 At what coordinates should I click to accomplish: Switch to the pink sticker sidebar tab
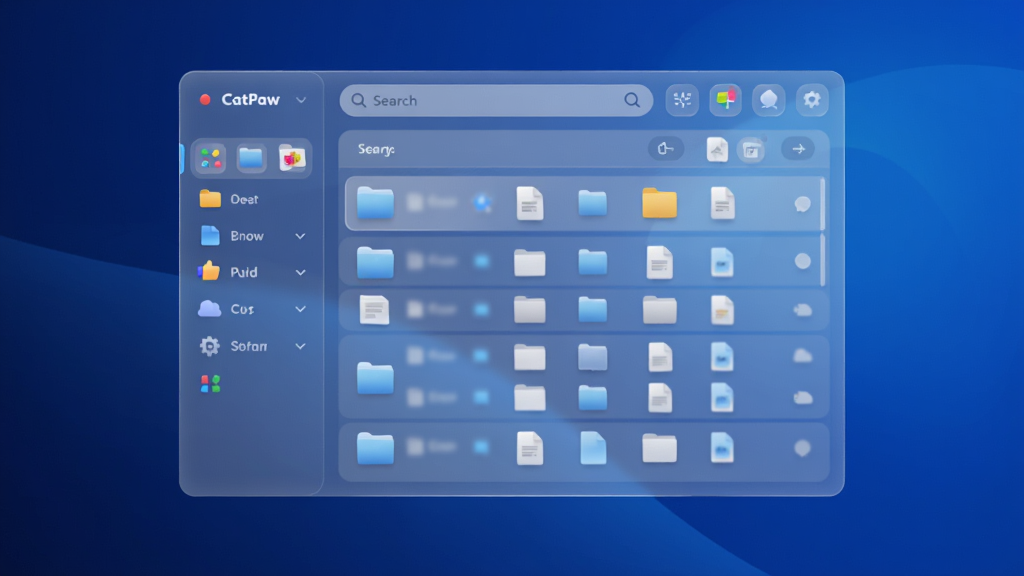[292, 158]
